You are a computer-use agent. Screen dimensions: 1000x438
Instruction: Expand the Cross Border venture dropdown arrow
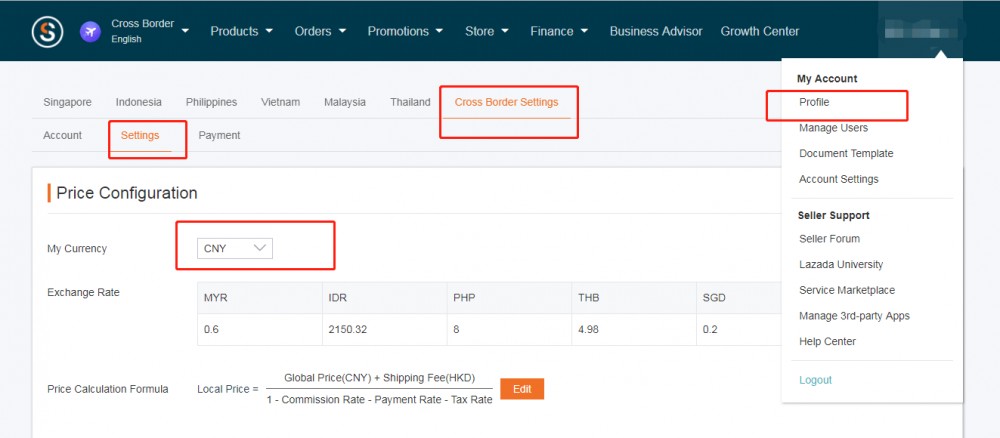pyautogui.click(x=185, y=31)
